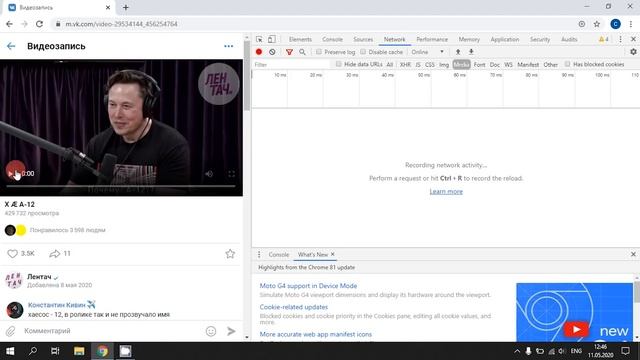Focus the network Filter input field
Image resolution: width=640 pixels, height=360 pixels.
(x=291, y=64)
